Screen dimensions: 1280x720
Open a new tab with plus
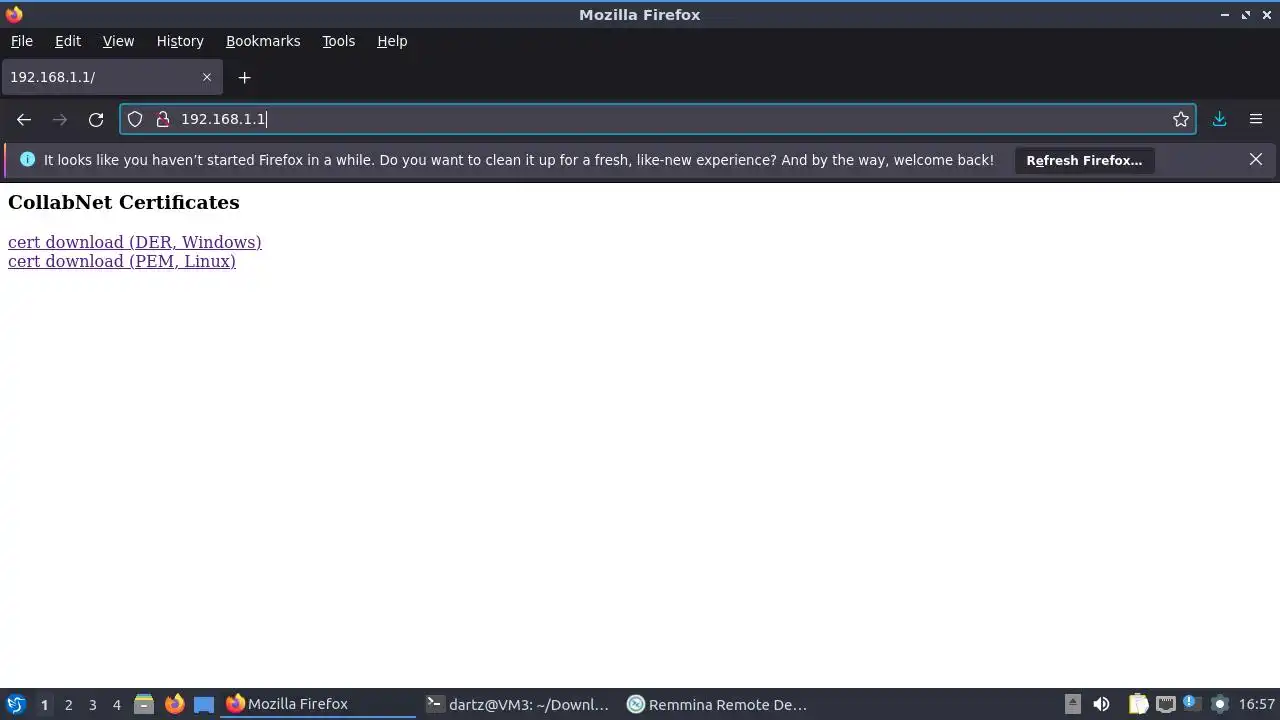[244, 77]
